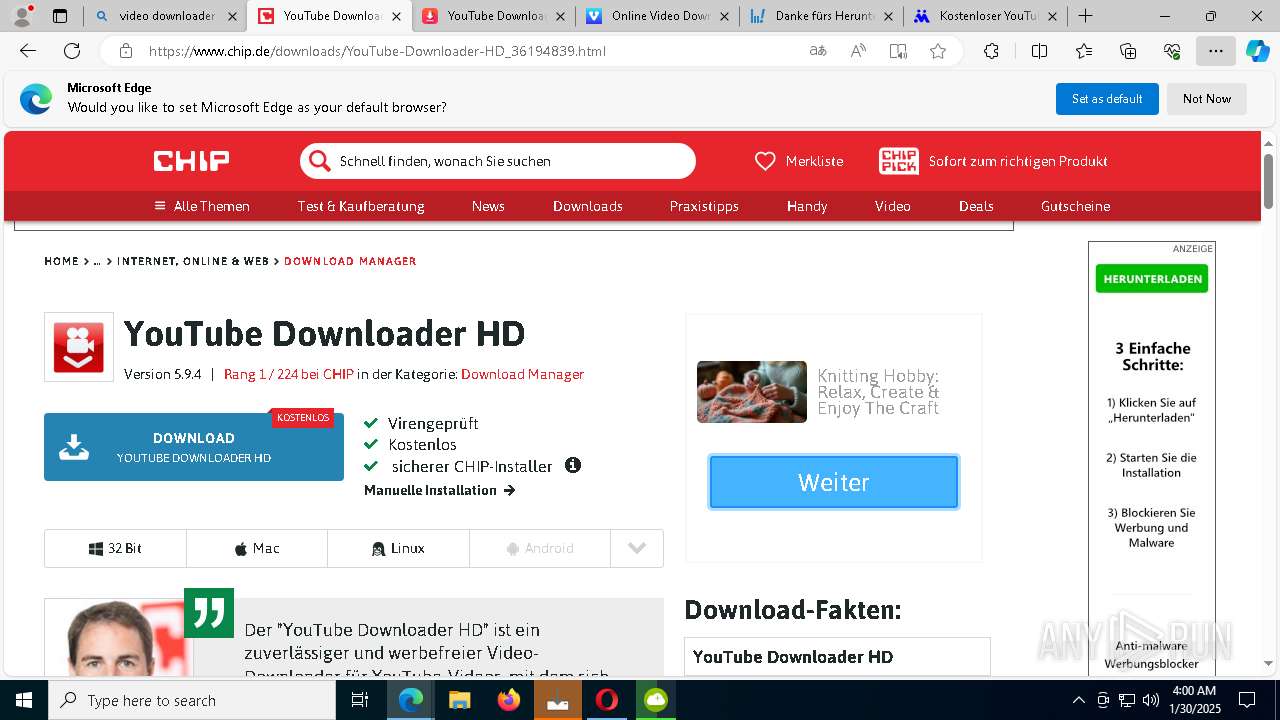Expand more platforms dropdown arrow
Image resolution: width=1280 pixels, height=720 pixels.
(637, 548)
